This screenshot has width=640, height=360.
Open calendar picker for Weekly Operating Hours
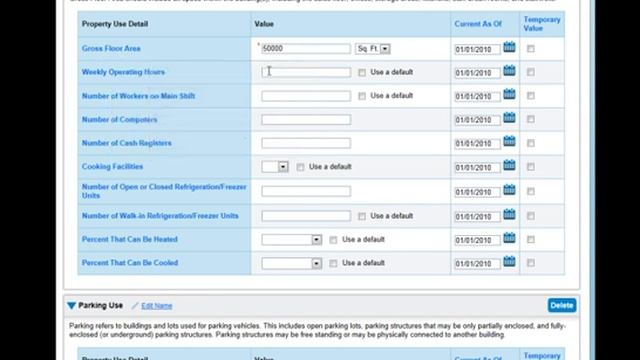(509, 71)
